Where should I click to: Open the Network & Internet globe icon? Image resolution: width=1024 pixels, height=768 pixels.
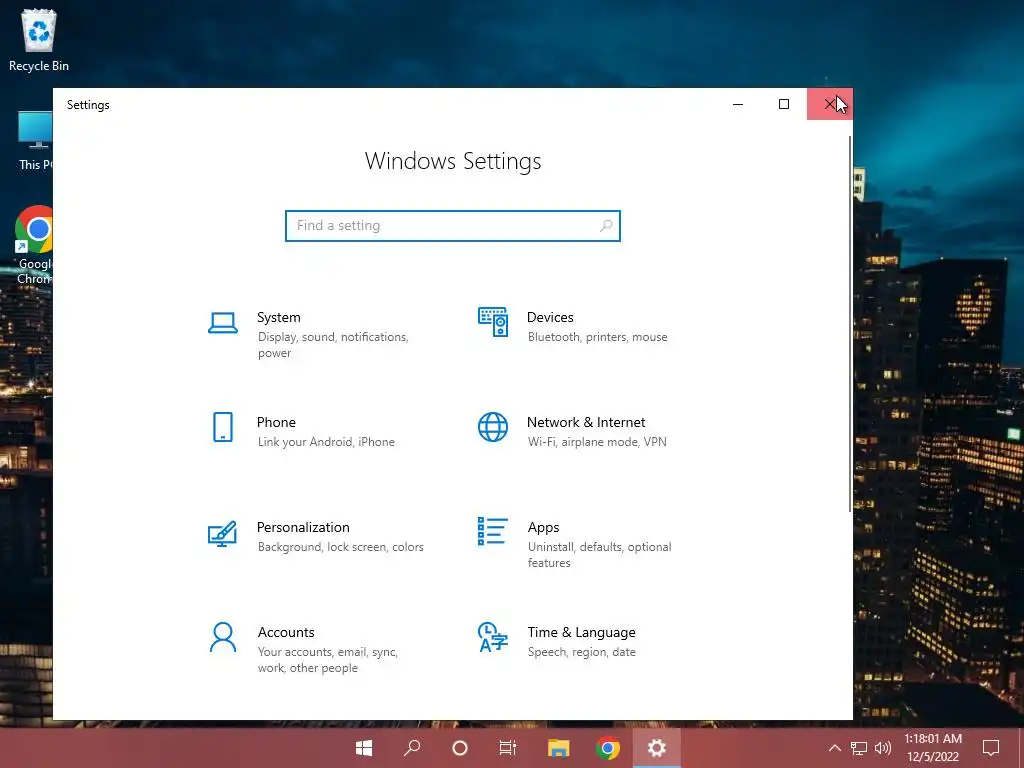click(x=493, y=427)
